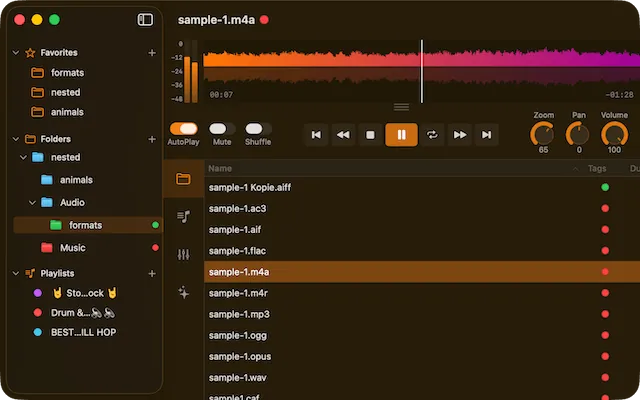Toggle repeat loop mode
The height and width of the screenshot is (400, 640).
click(432, 135)
